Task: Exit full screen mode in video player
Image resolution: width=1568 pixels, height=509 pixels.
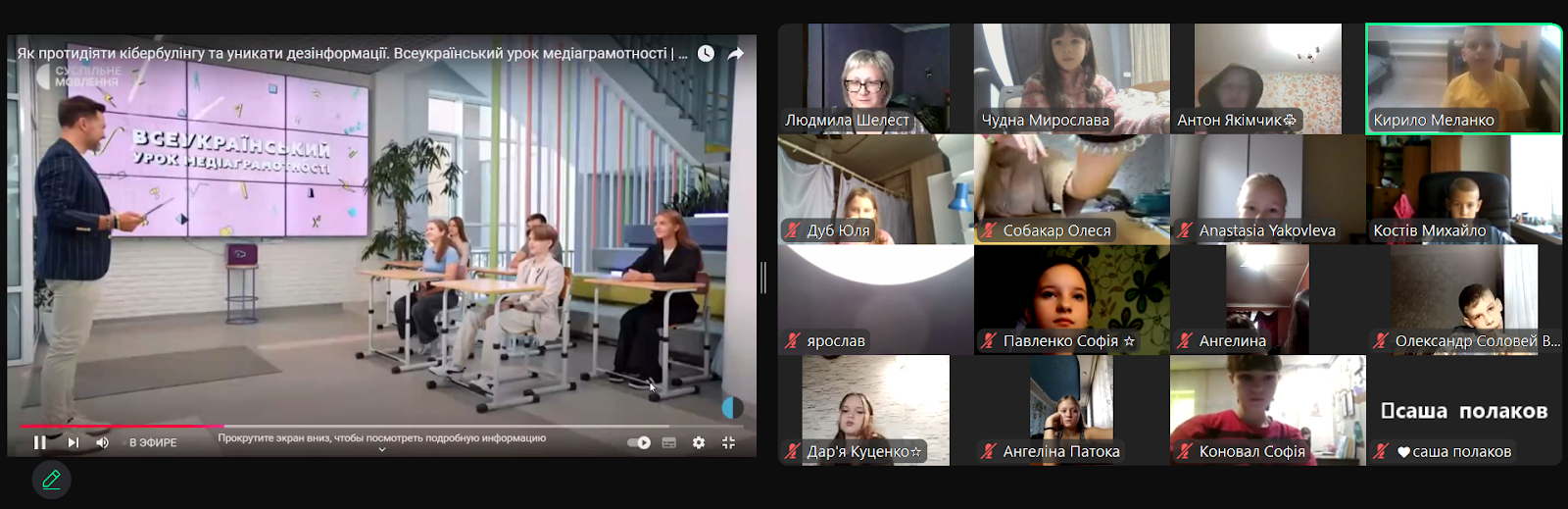Action: click(728, 442)
